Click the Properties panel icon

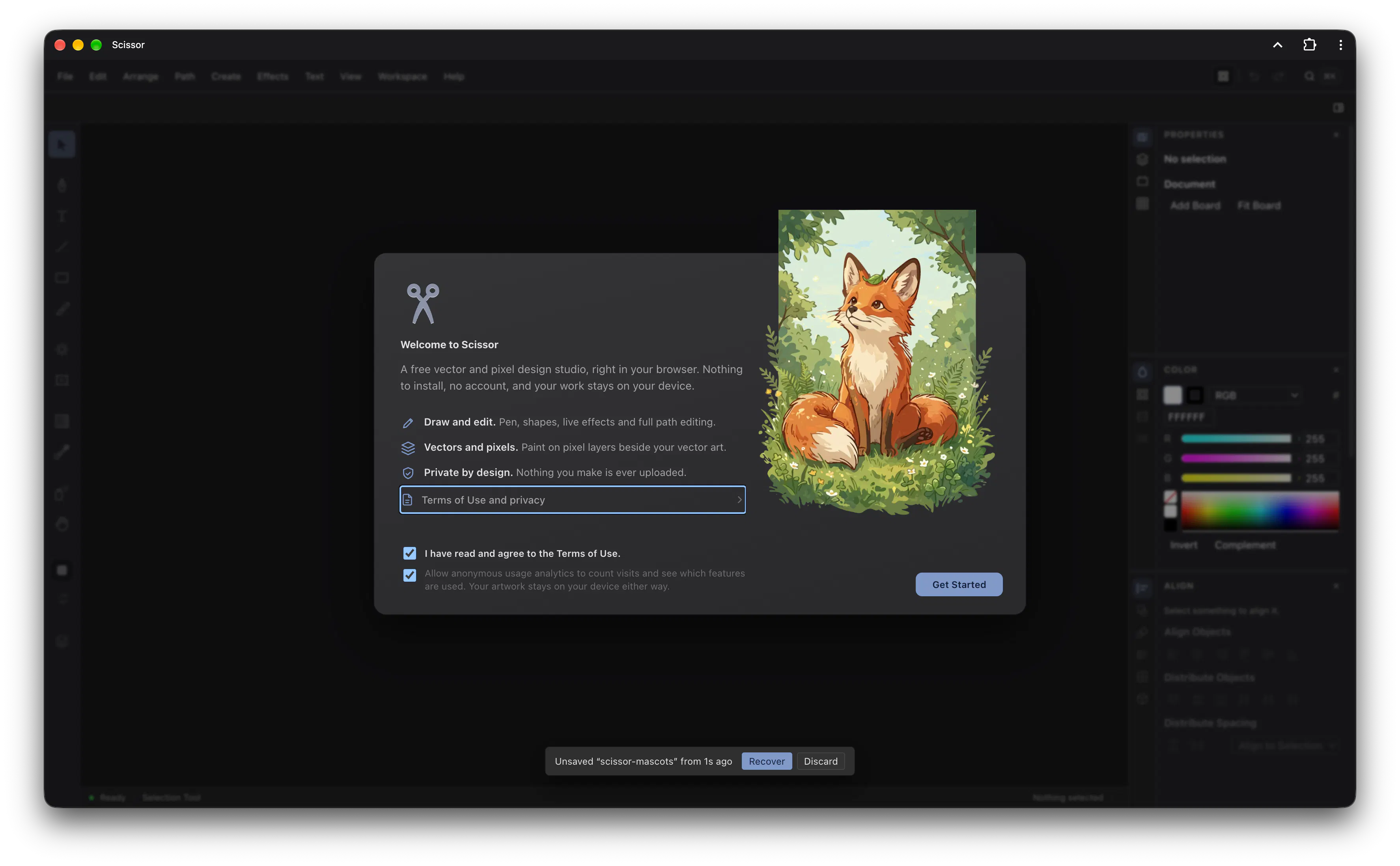point(1142,137)
